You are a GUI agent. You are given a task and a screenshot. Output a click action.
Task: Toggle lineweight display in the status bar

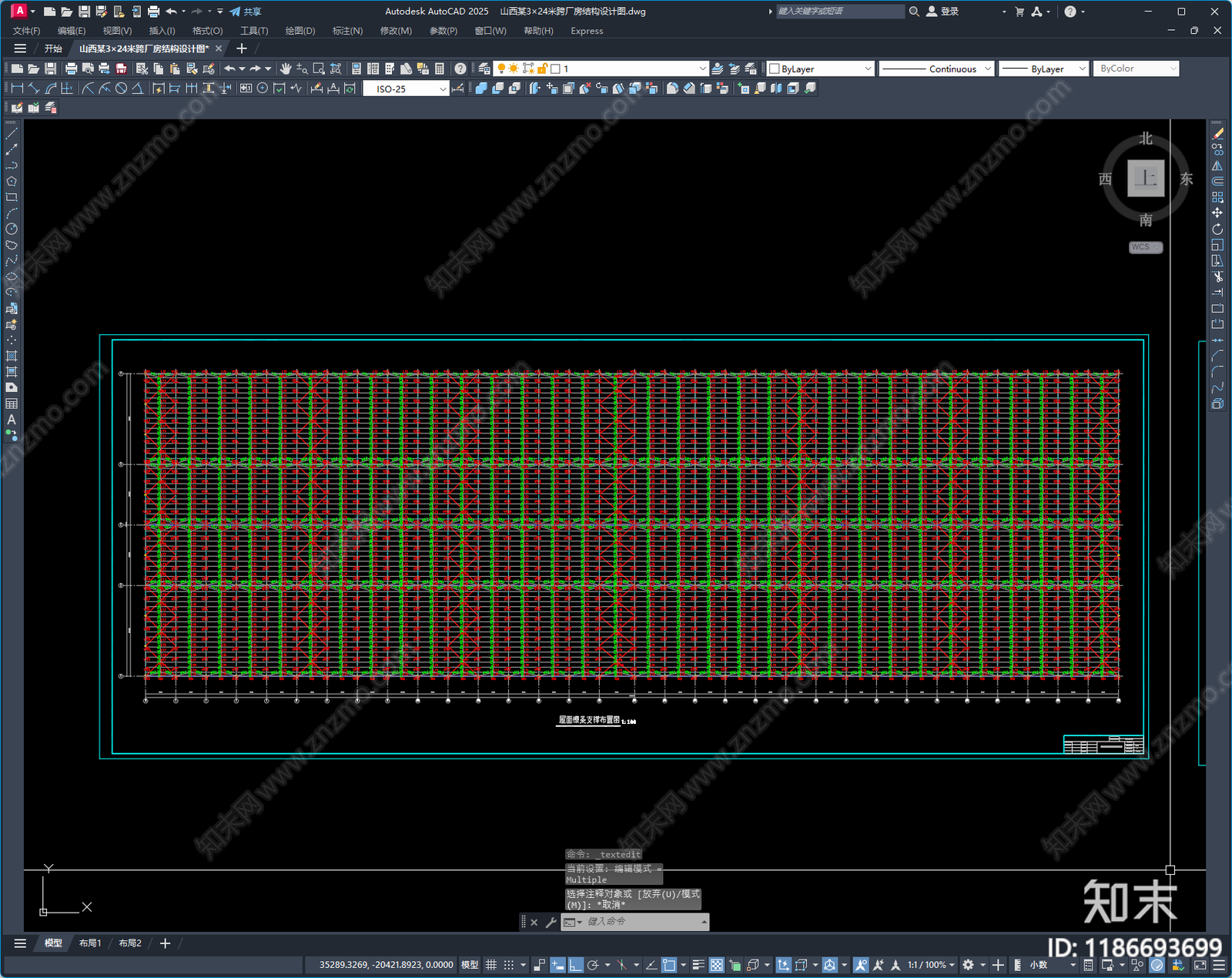coord(698,965)
